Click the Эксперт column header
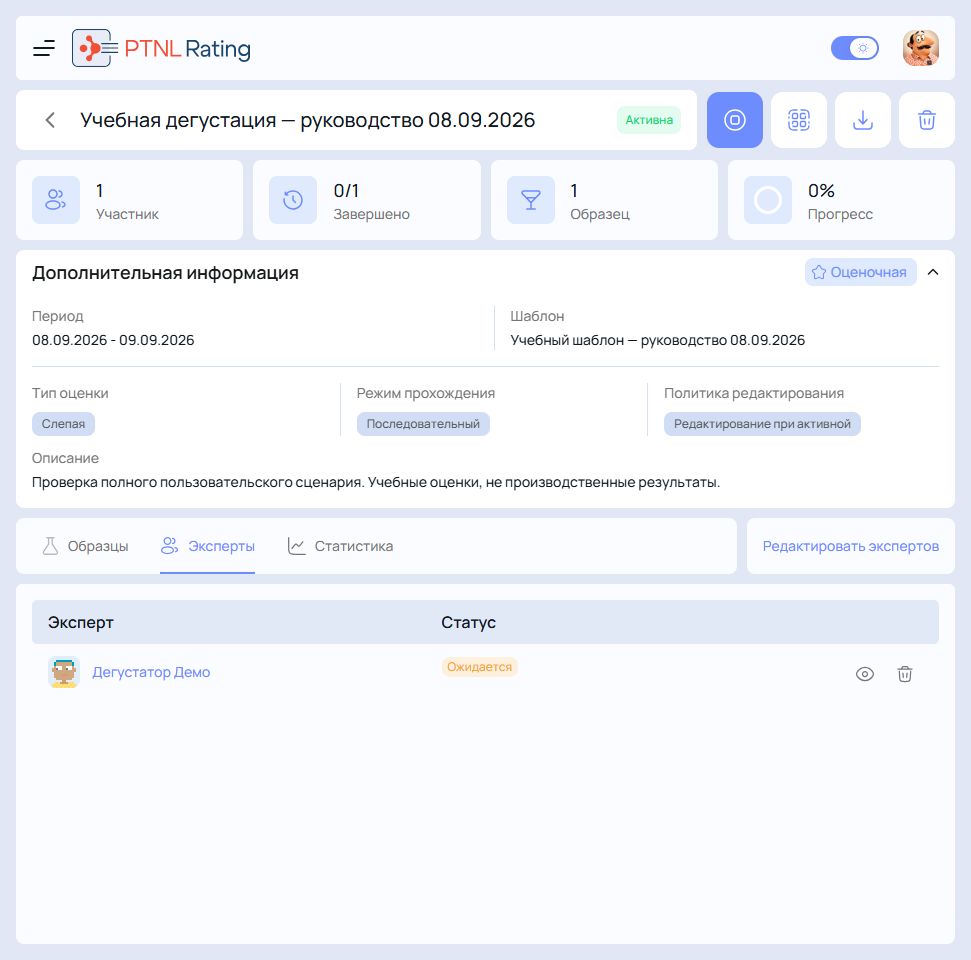Viewport: 971px width, 960px height. pyautogui.click(x=81, y=622)
